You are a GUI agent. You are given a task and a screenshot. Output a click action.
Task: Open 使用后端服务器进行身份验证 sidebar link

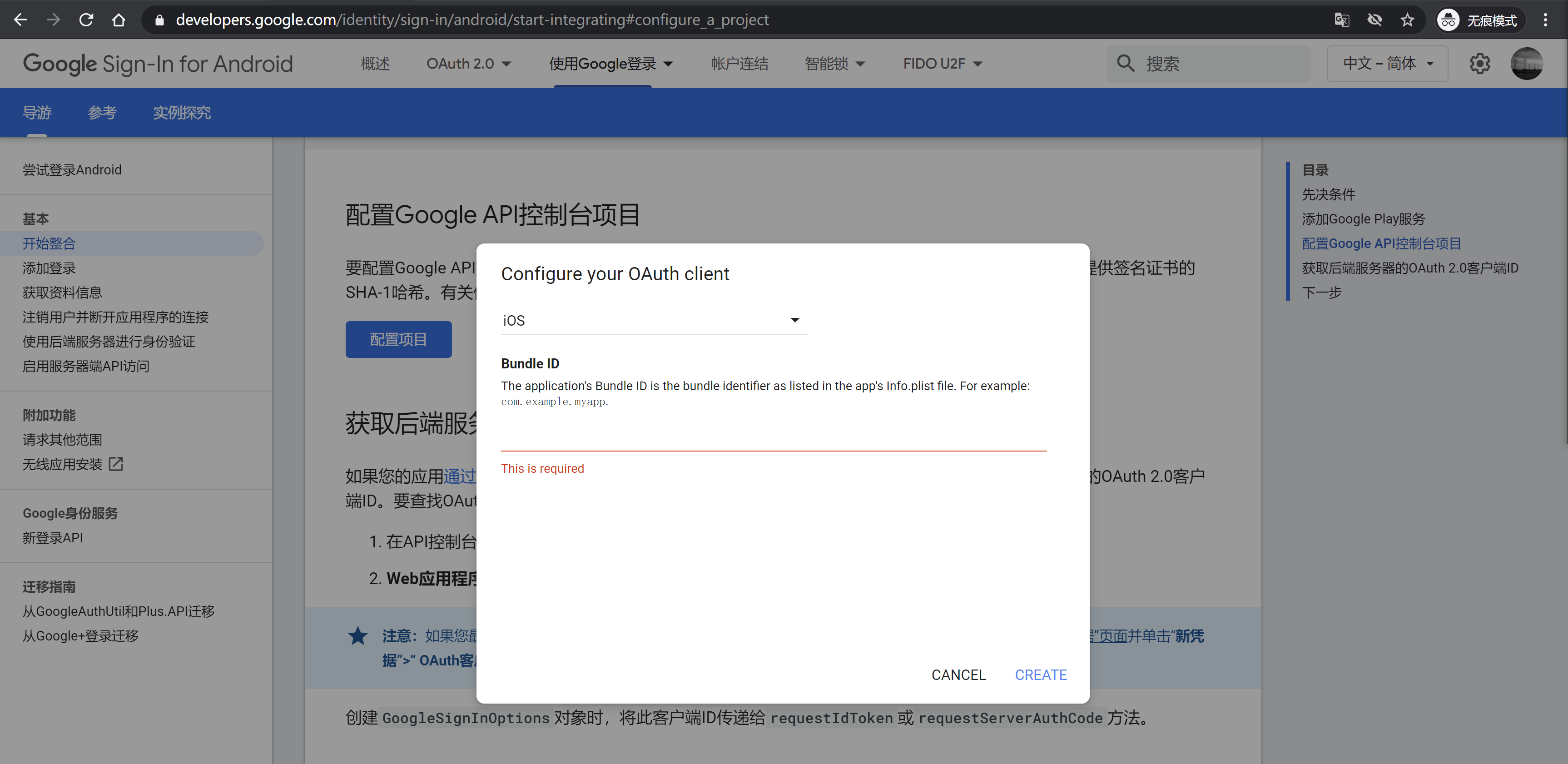[109, 342]
